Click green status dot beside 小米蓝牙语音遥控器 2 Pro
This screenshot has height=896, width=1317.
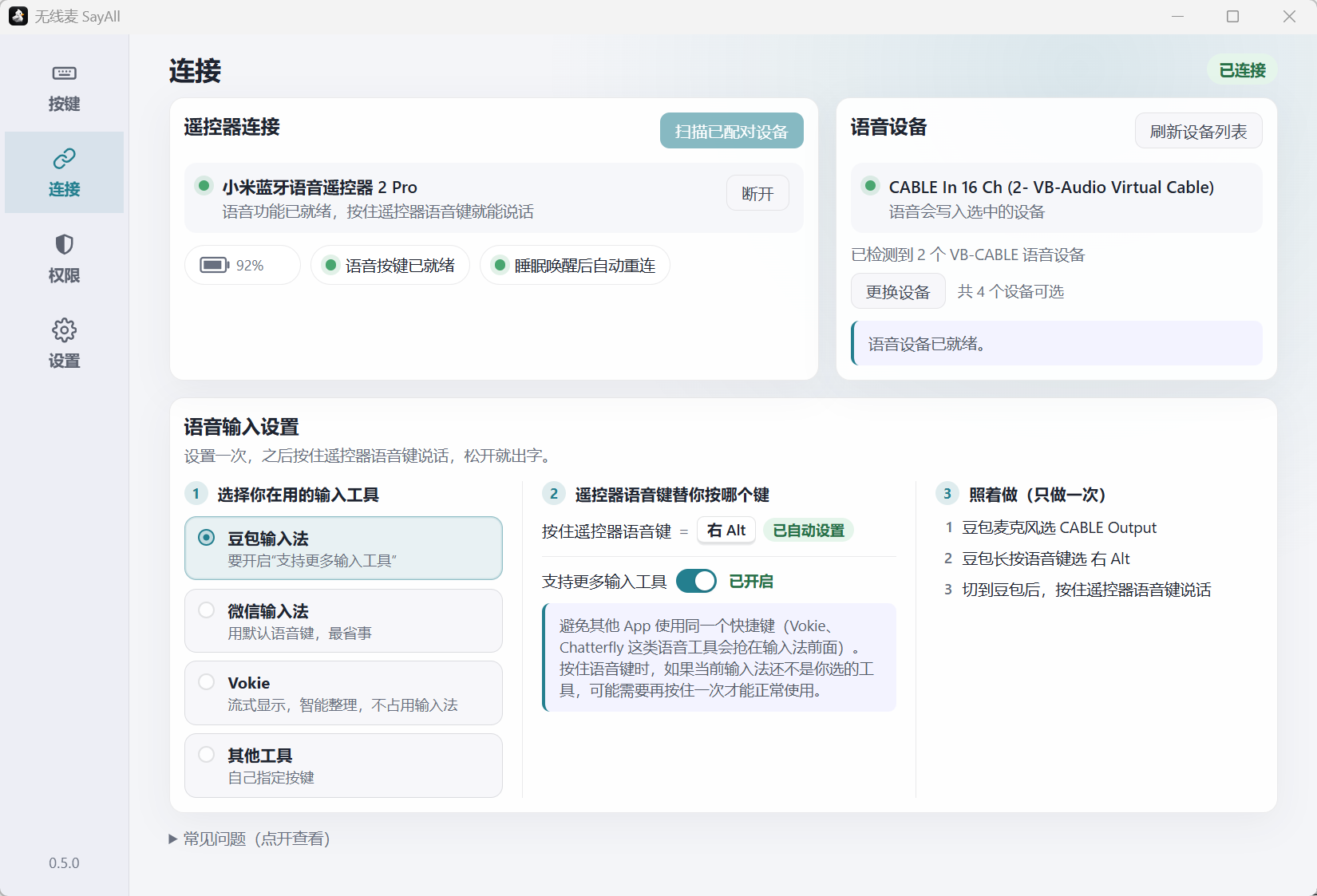coord(204,186)
